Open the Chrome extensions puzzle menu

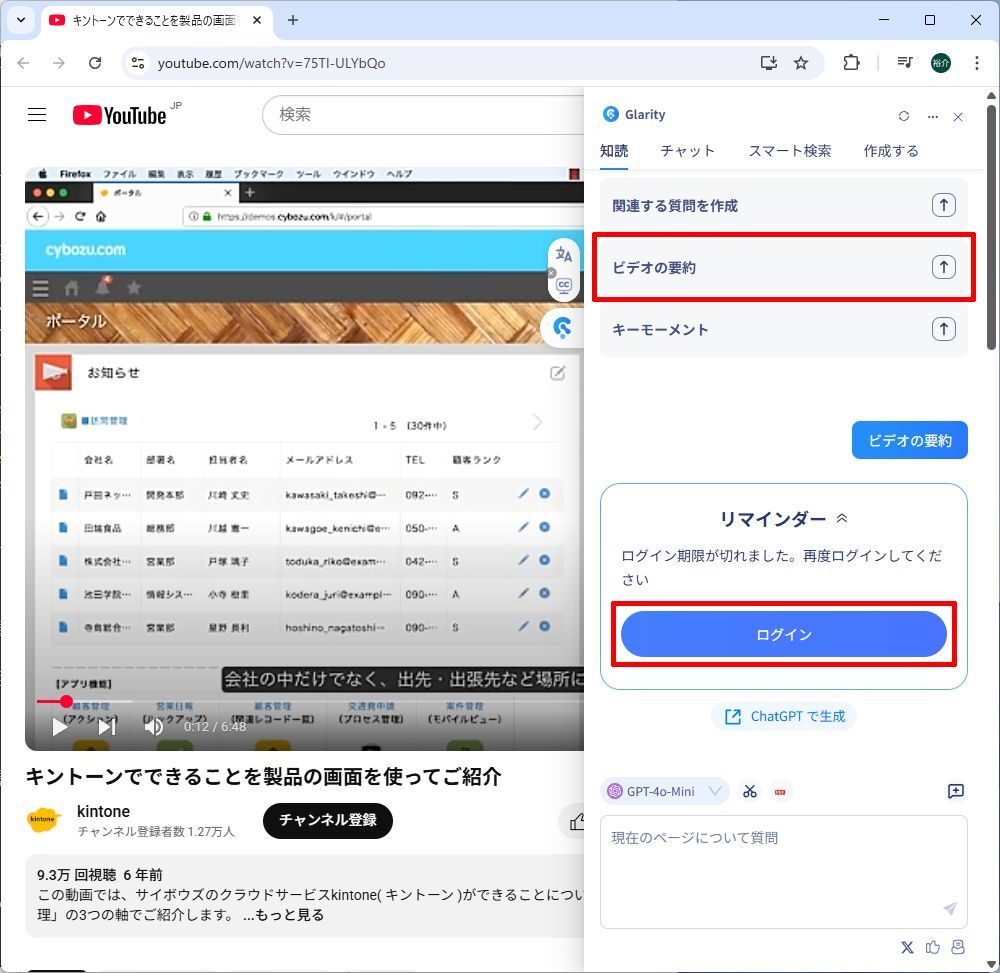tap(851, 62)
